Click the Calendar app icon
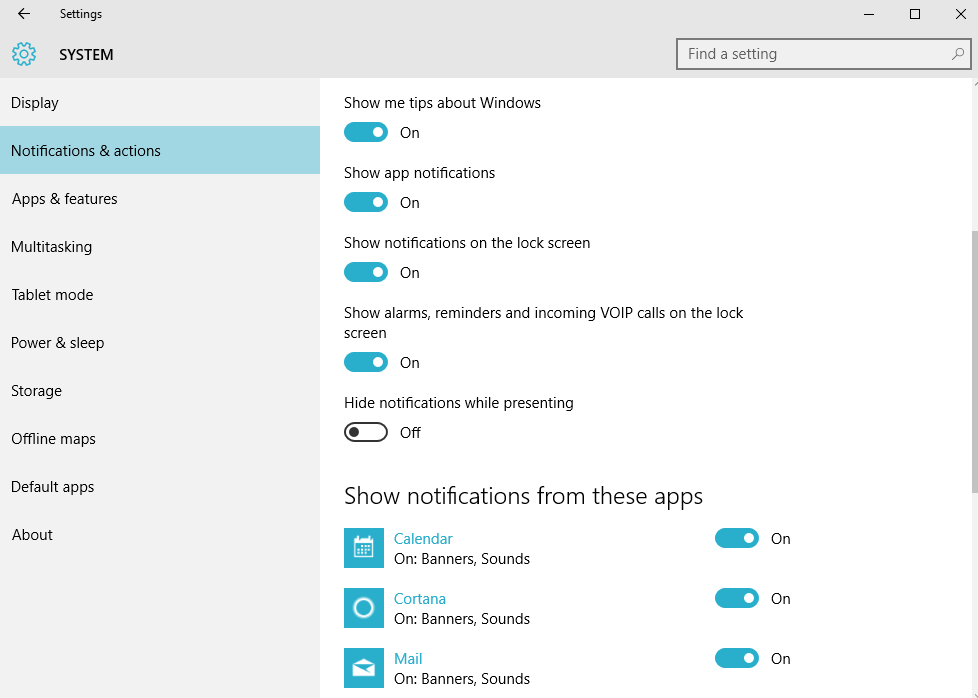The height and width of the screenshot is (698, 978). coord(364,548)
